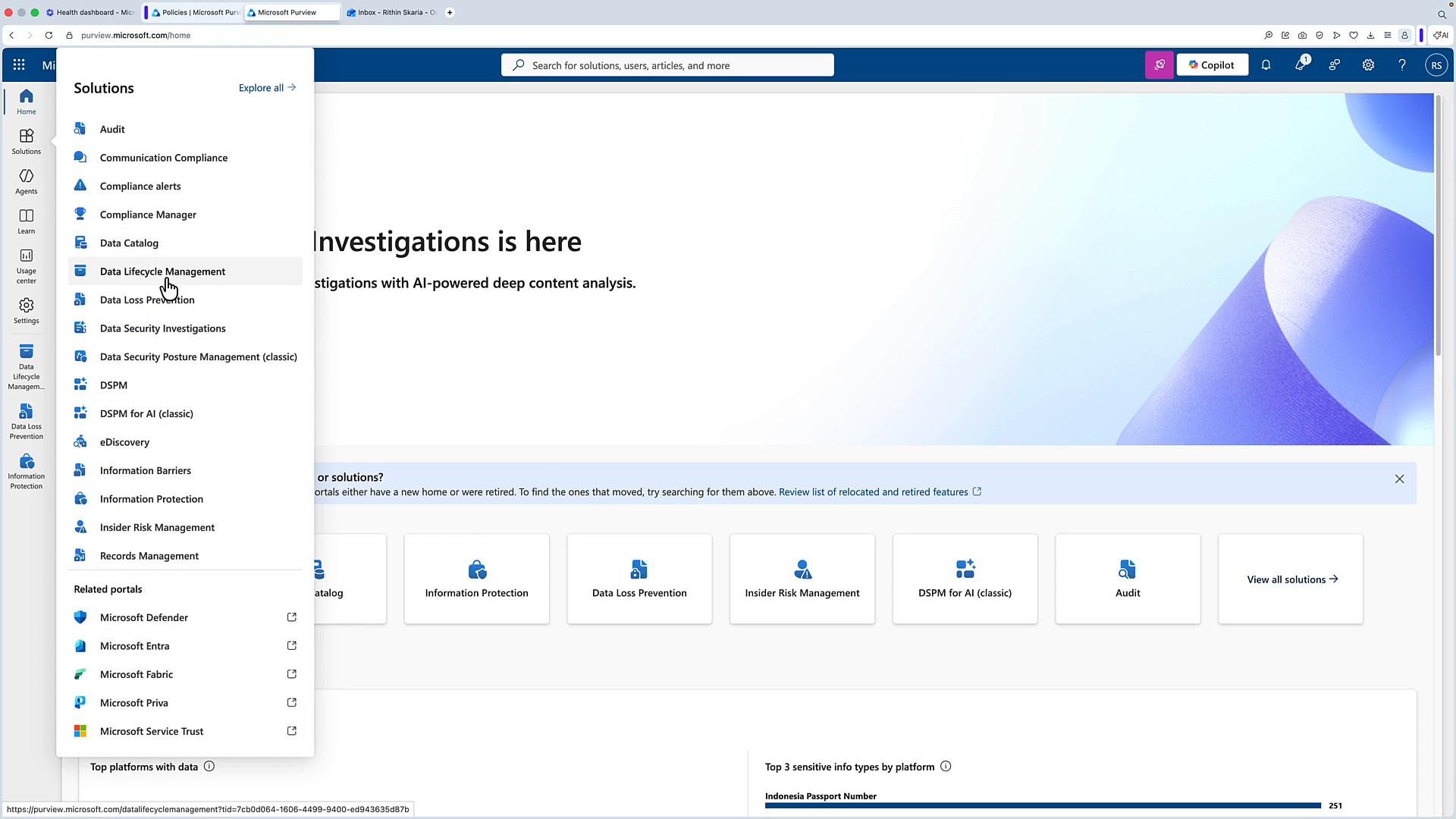
Task: Open the app launcher waffle icon
Action: (19, 65)
